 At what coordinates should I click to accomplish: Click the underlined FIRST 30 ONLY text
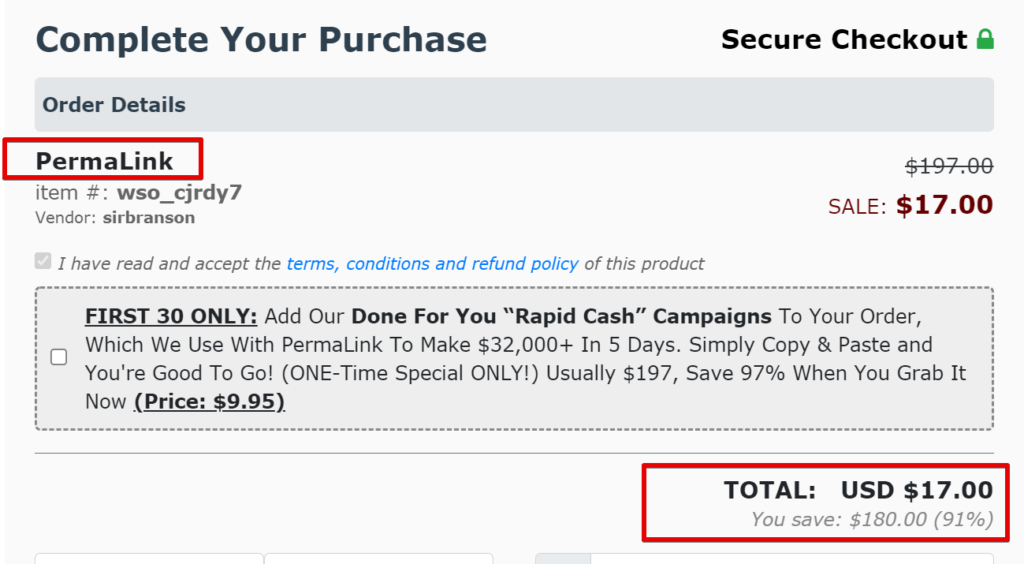pos(171,317)
